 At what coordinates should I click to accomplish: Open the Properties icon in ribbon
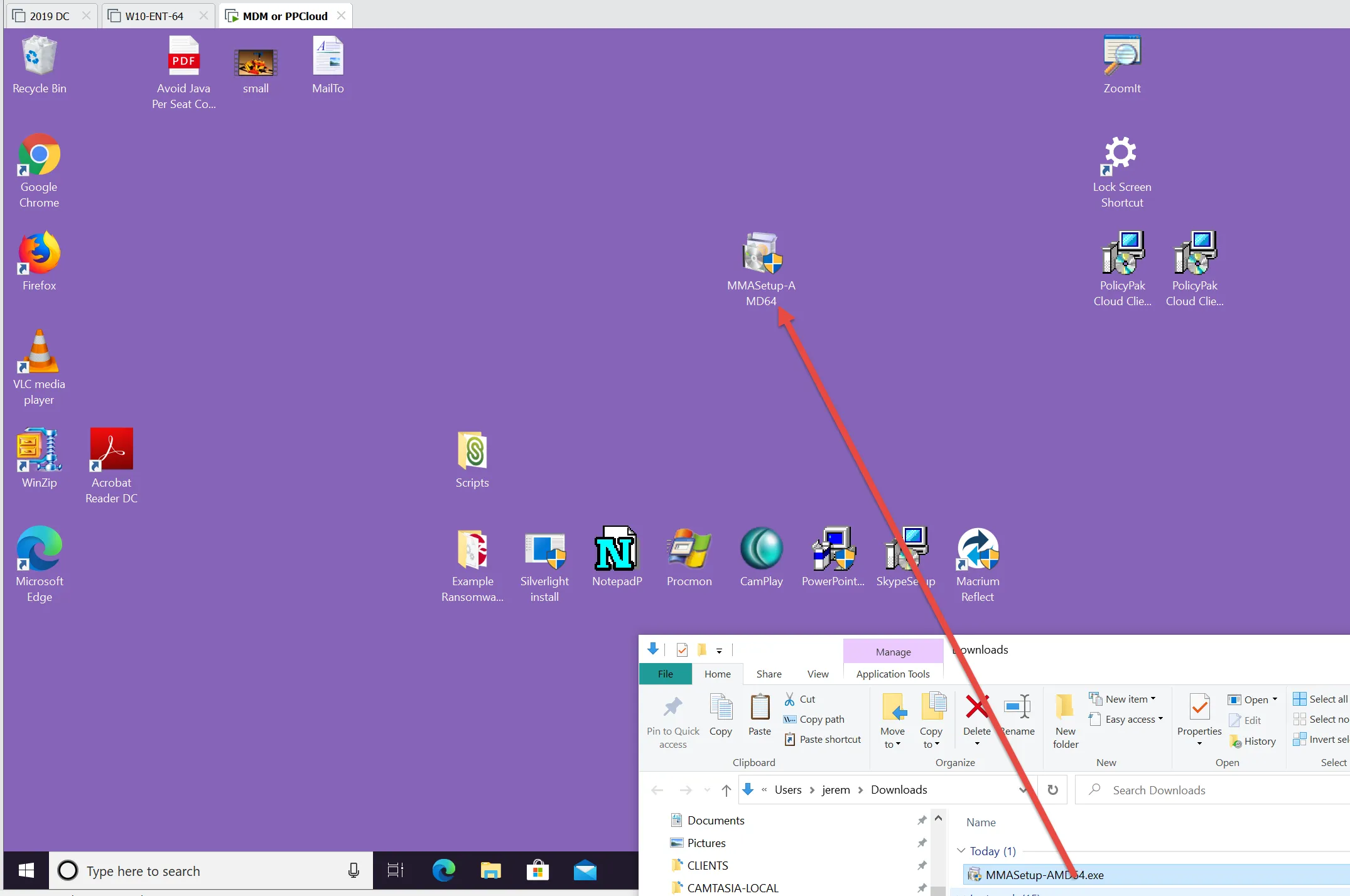coord(1199,708)
